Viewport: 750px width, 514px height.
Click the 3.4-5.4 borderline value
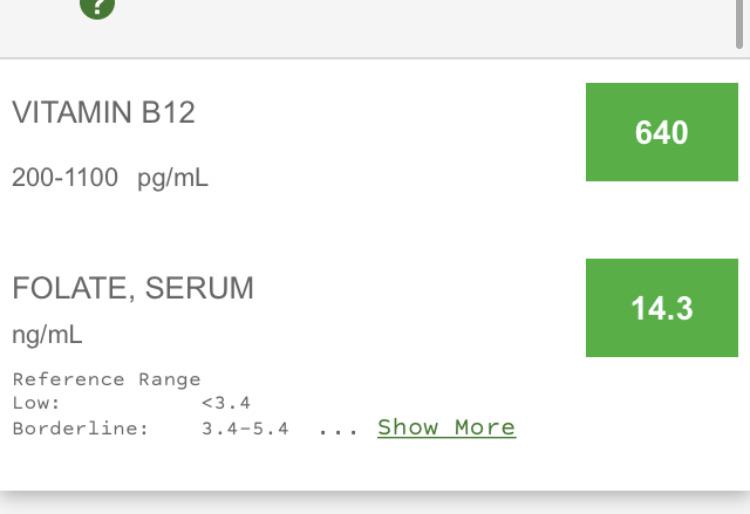click(x=245, y=428)
